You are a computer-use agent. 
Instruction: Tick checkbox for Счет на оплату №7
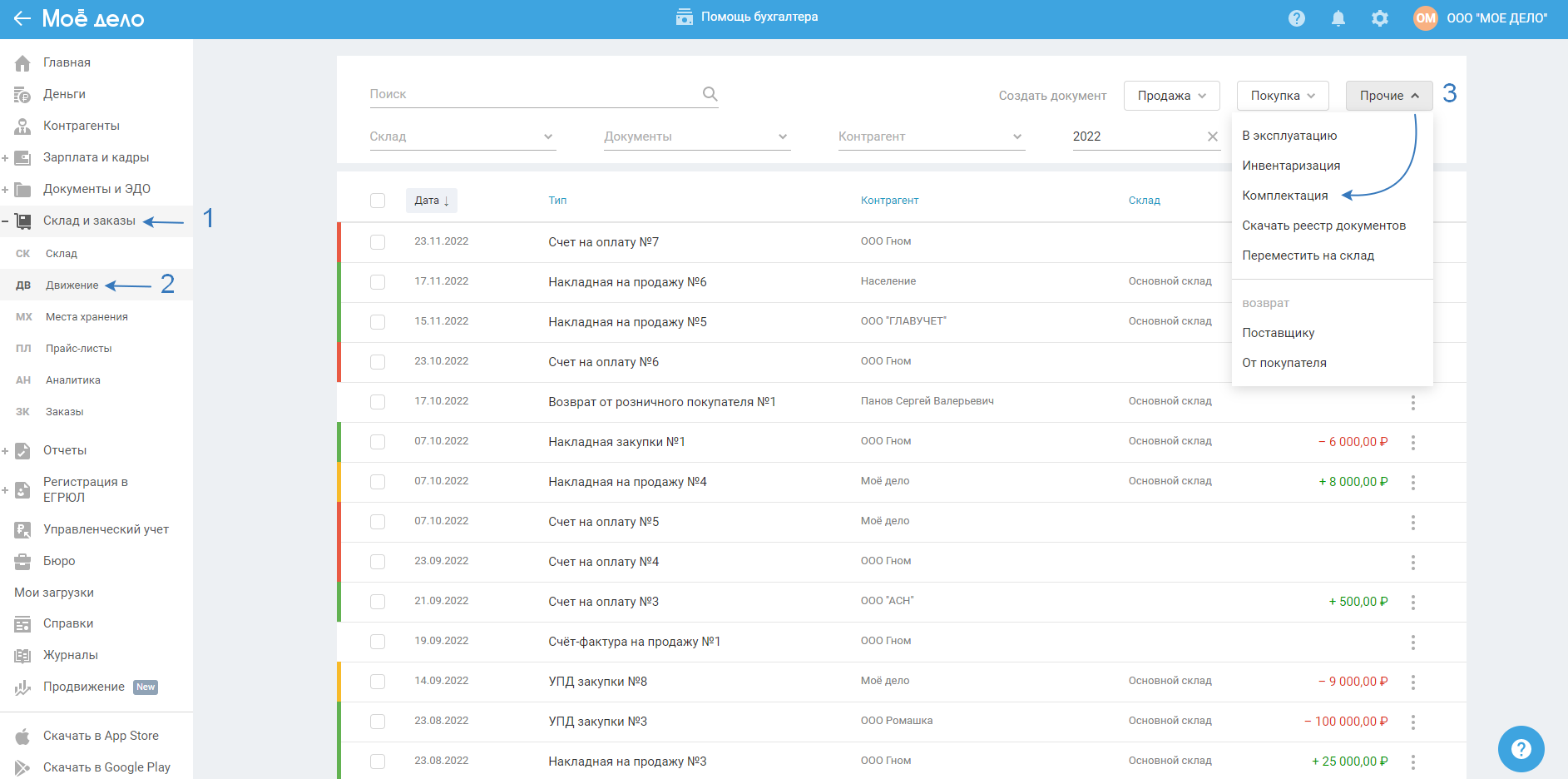[378, 242]
